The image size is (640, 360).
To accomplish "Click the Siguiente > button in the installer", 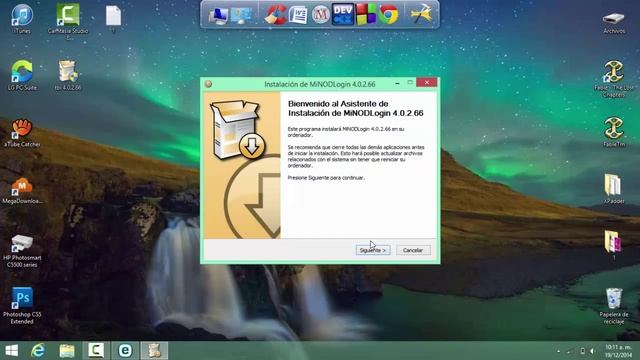I will click(373, 250).
